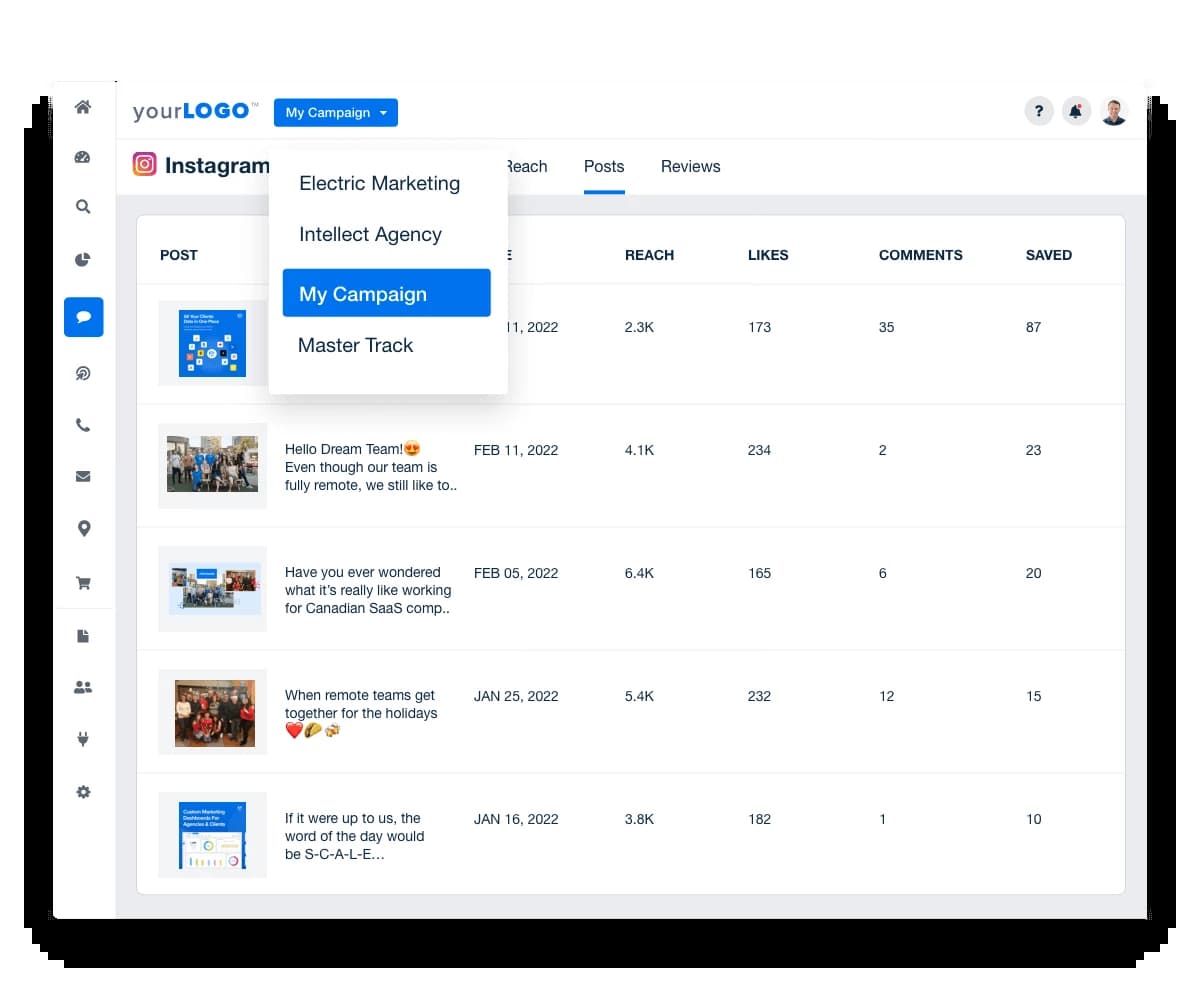Sort by the COMMENTS column header
Screen dimensions: 1200x1000
(921, 255)
